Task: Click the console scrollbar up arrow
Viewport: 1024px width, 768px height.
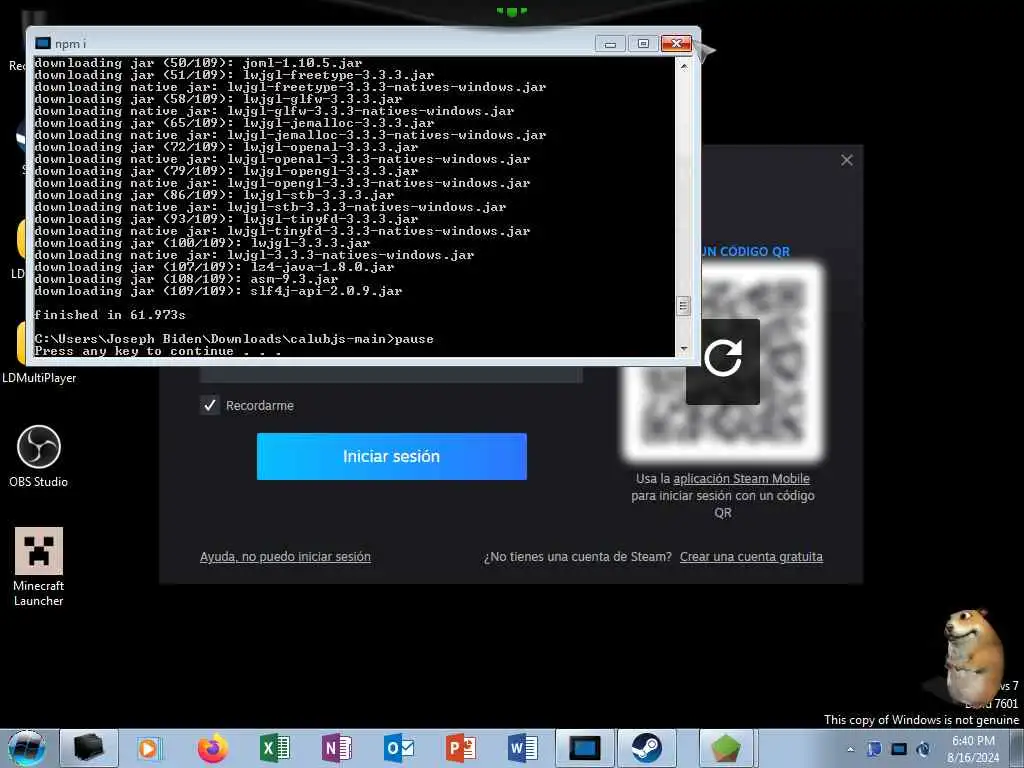Action: [x=683, y=67]
